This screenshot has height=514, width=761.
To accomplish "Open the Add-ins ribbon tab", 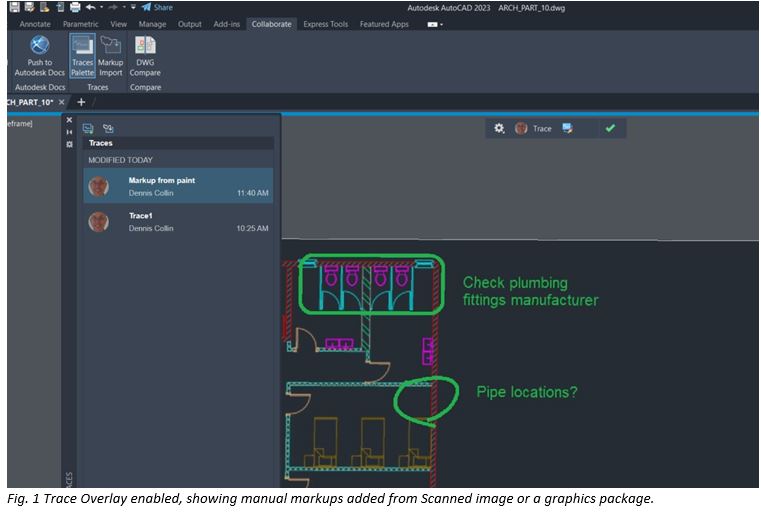I will coord(227,24).
